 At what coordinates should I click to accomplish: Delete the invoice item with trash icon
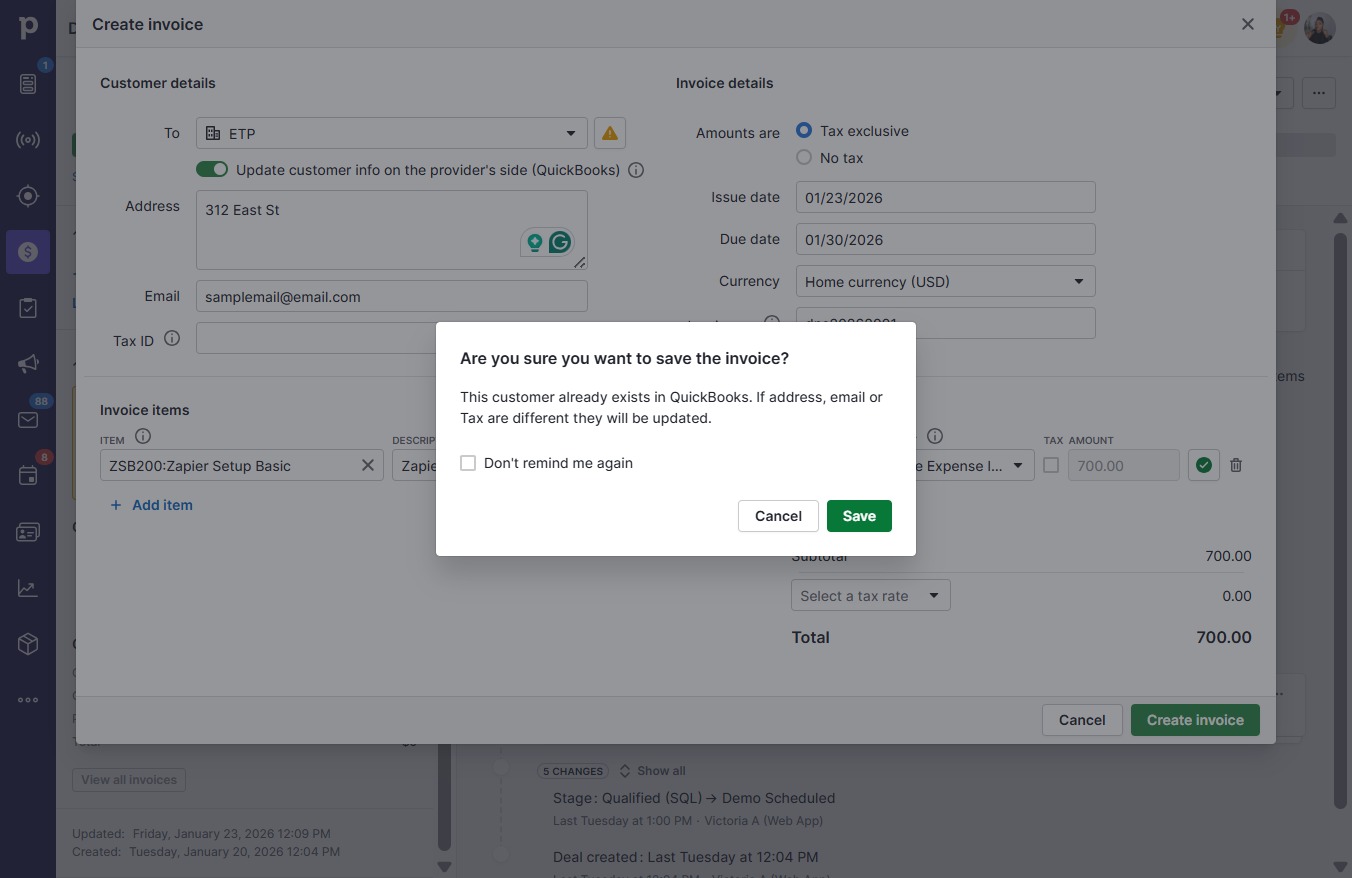1236,465
